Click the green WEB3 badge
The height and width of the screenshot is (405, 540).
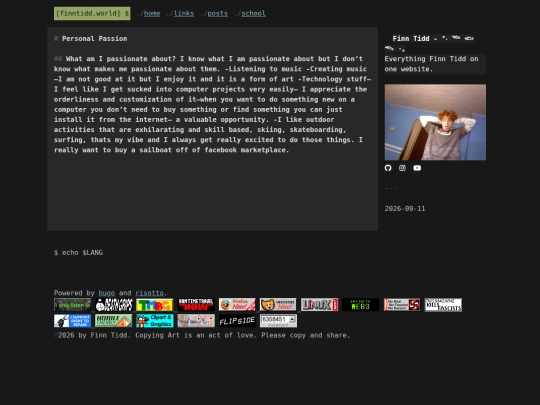click(361, 305)
